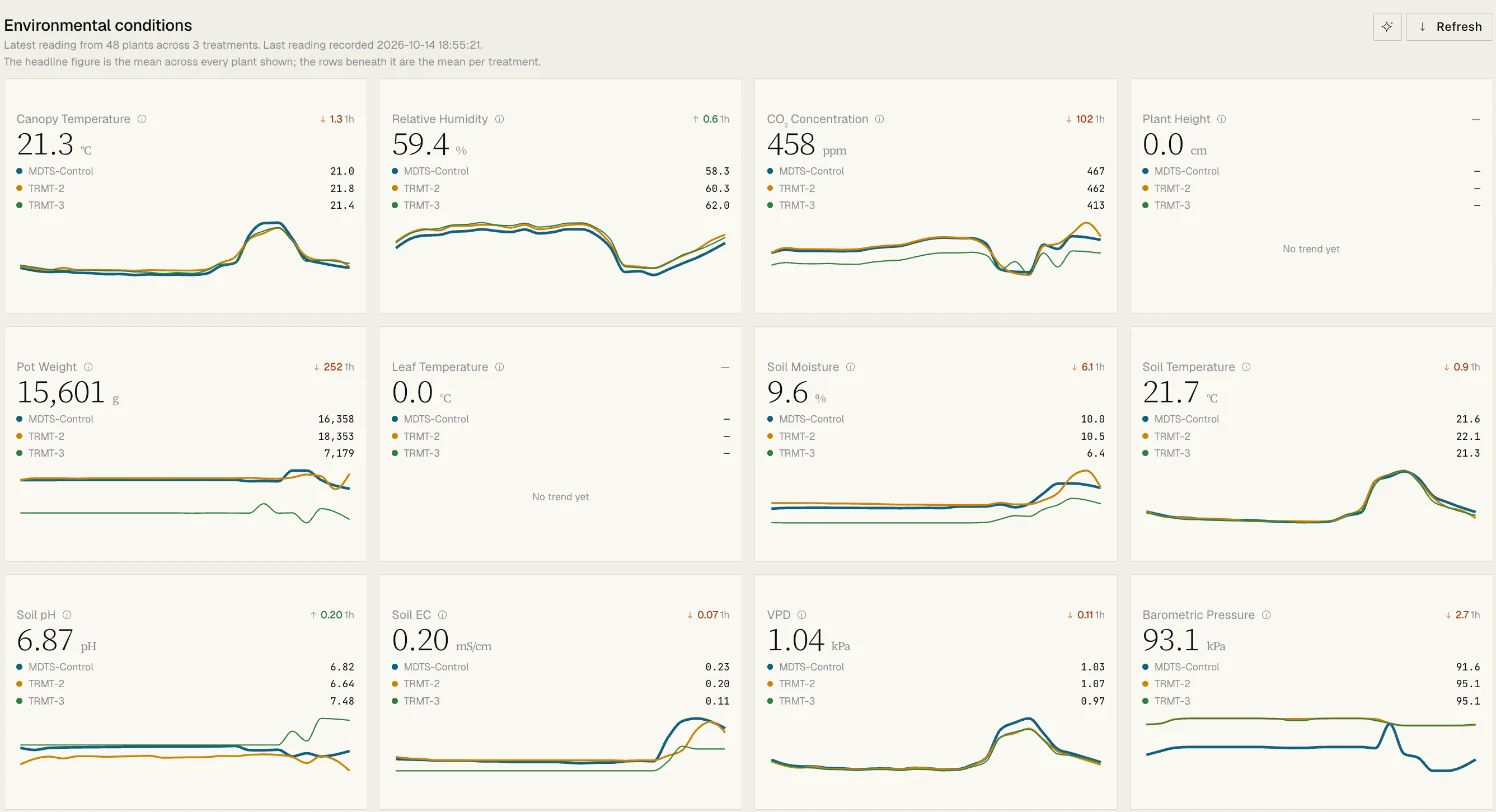Click MDTS-Control value 91.6 in Barometric Pressure
Image resolution: width=1496 pixels, height=812 pixels.
tap(1469, 667)
